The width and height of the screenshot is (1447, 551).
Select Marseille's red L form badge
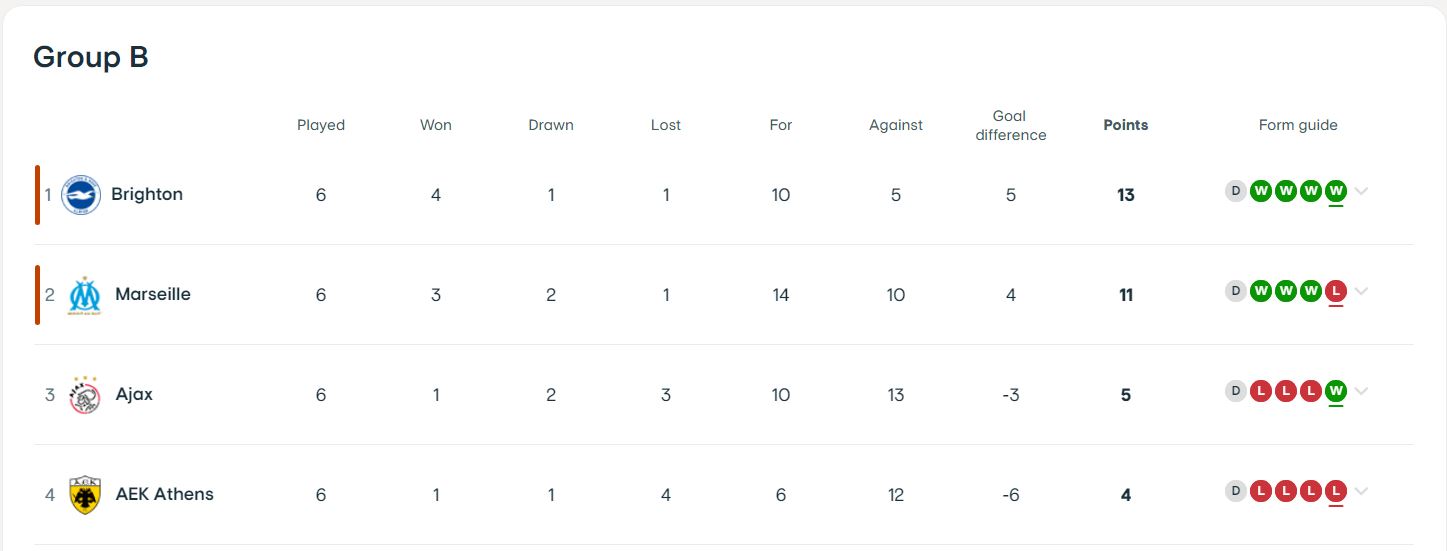[x=1335, y=291]
